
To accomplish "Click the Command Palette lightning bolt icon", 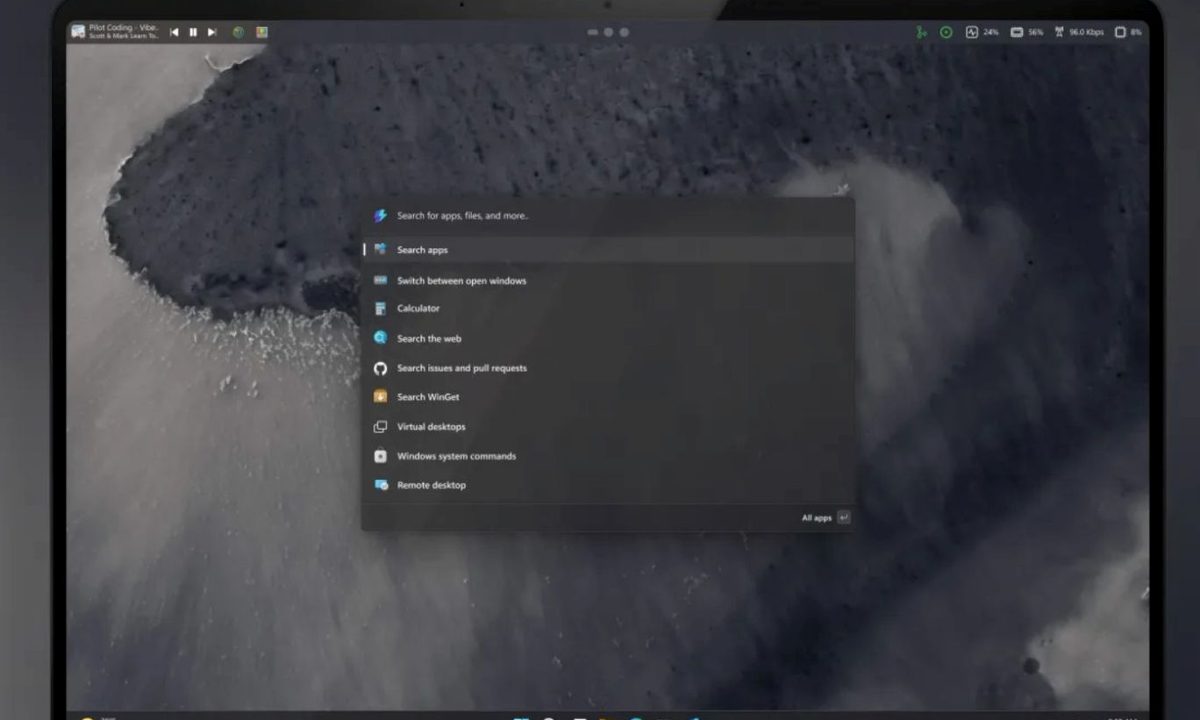I will pyautogui.click(x=380, y=215).
